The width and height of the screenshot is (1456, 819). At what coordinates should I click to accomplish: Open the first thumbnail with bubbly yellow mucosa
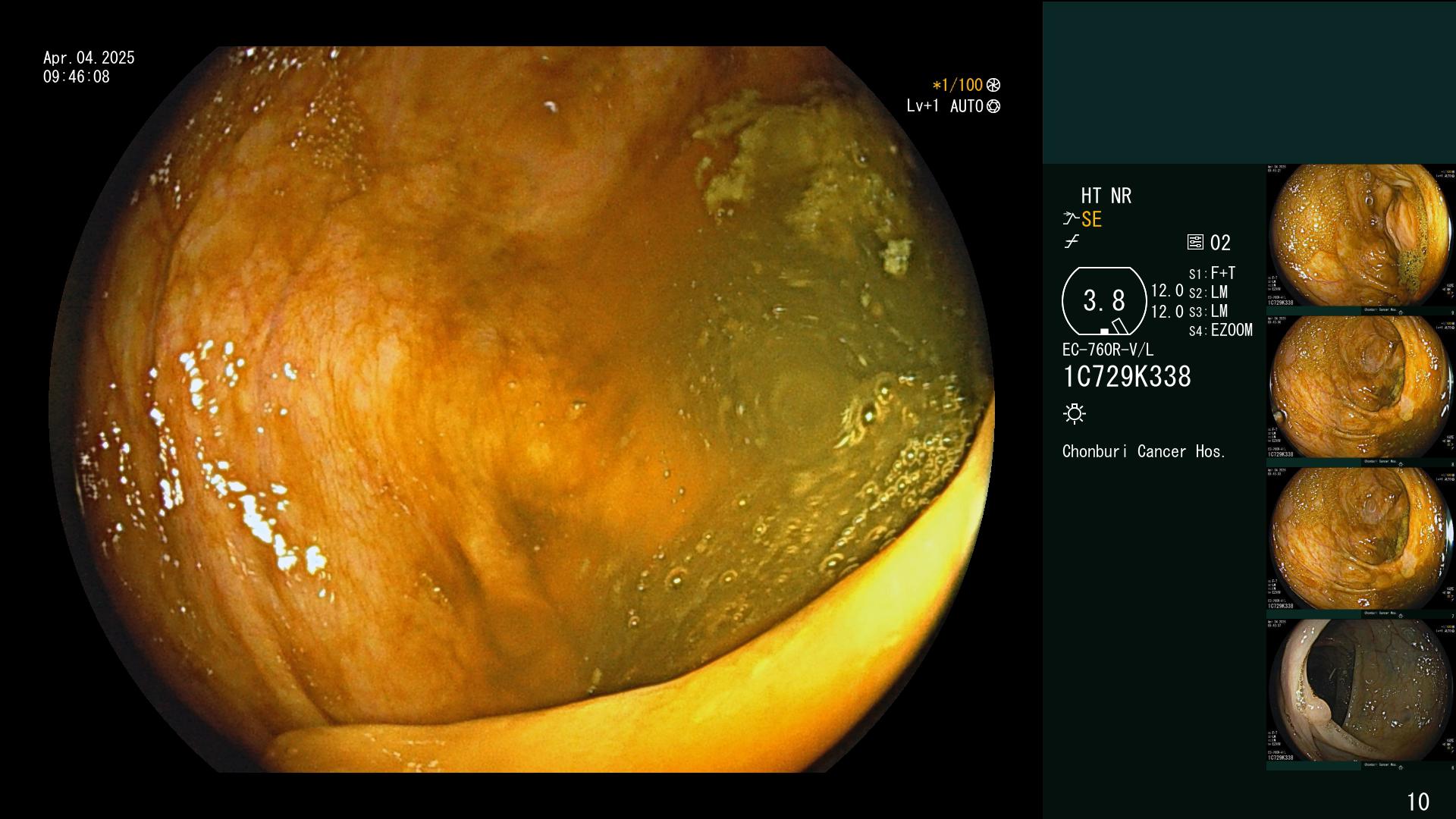point(1360,237)
